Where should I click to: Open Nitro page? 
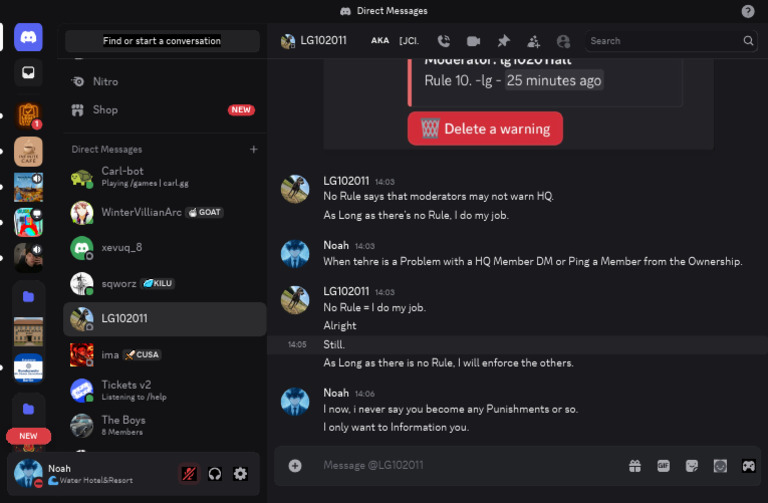[x=164, y=81]
